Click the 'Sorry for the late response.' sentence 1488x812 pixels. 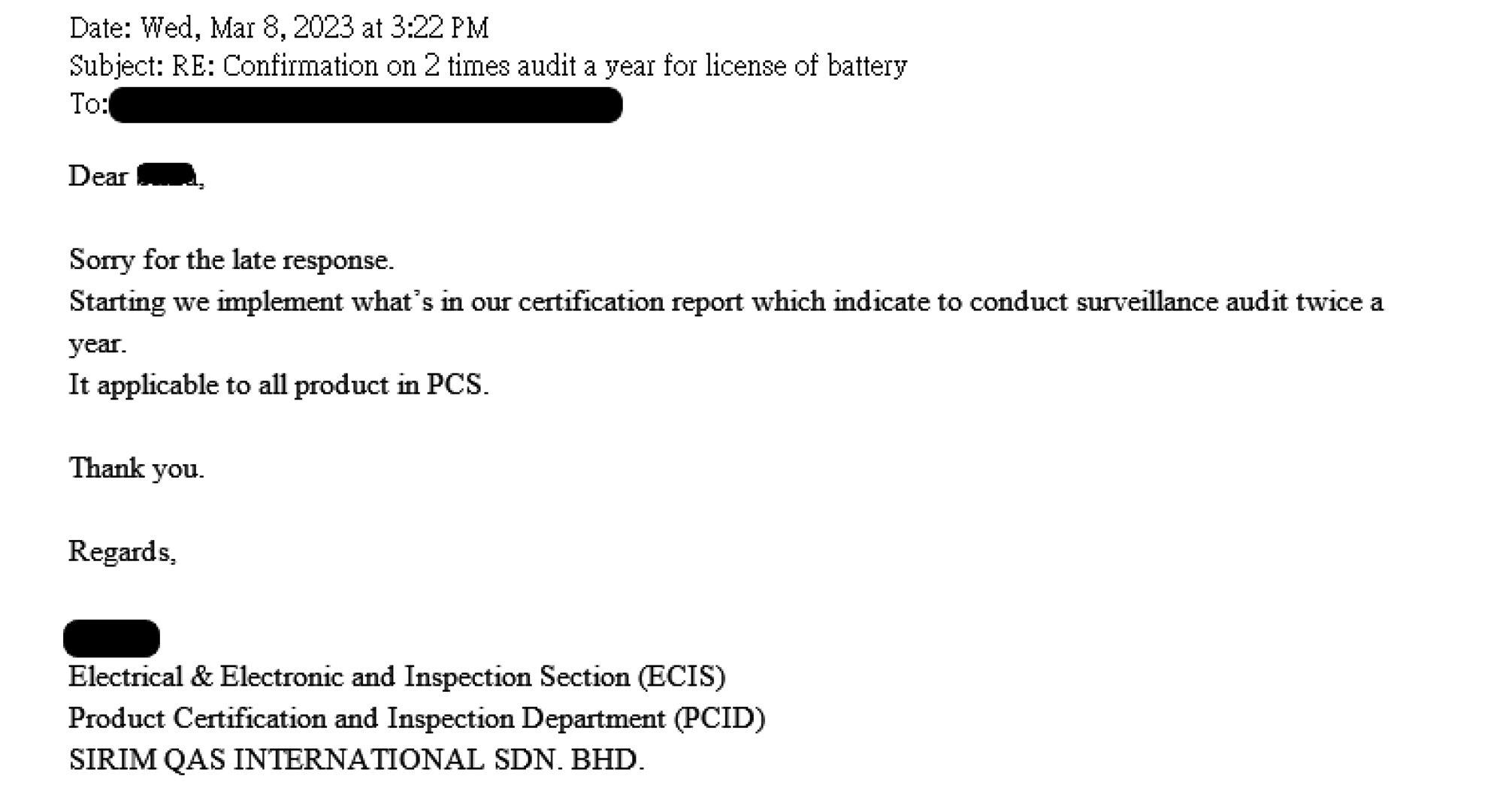[231, 260]
